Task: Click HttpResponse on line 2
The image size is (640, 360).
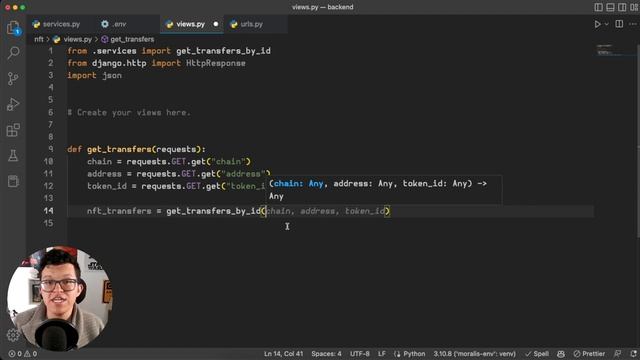Action: [x=216, y=63]
